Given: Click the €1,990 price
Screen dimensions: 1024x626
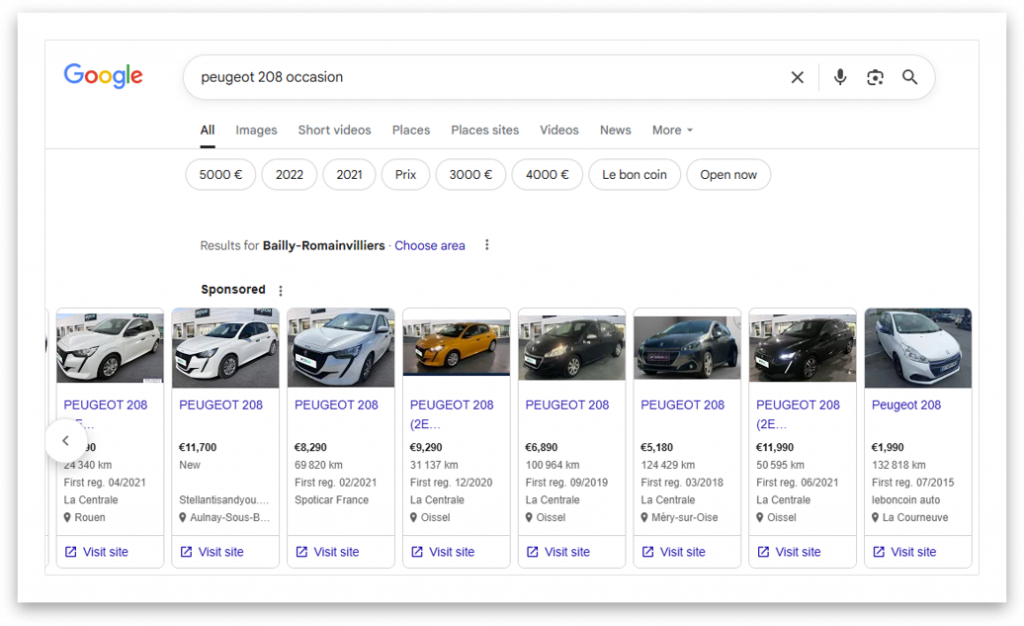Looking at the screenshot, I should tap(888, 447).
